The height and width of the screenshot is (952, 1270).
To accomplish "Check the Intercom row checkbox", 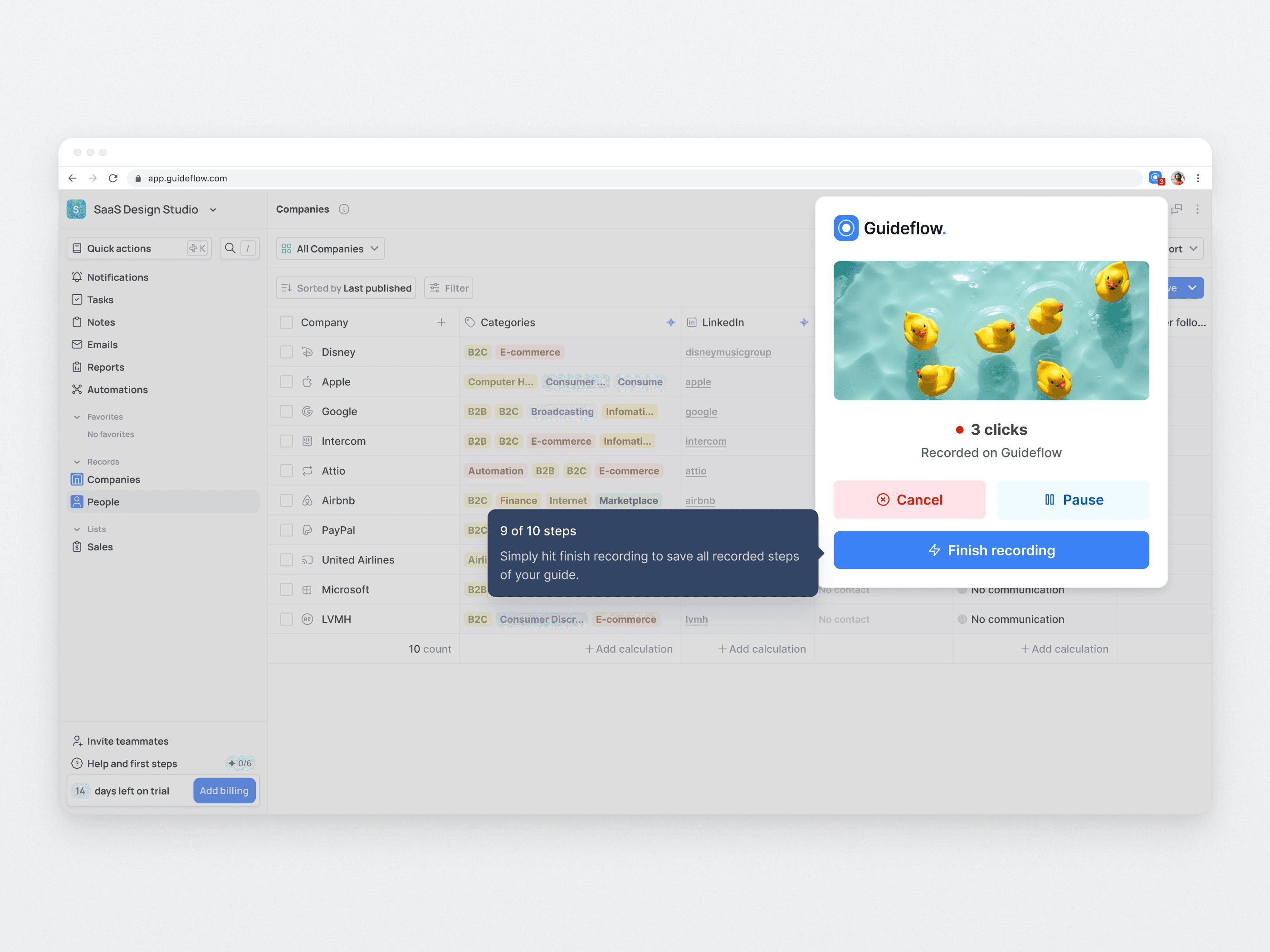I will pos(287,441).
